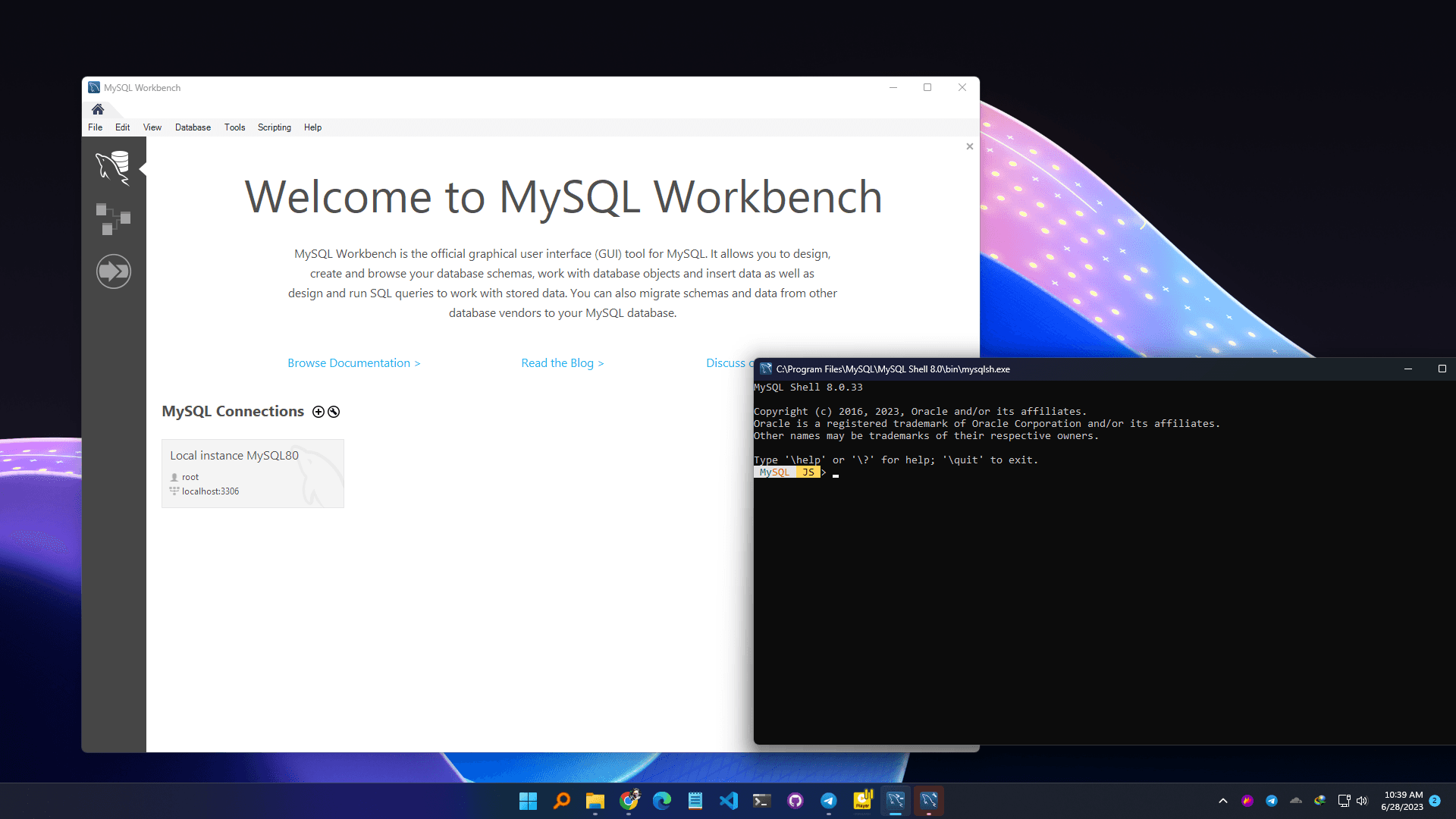Open GitHub Desktop from the taskbar
The width and height of the screenshot is (1456, 819).
pyautogui.click(x=795, y=801)
